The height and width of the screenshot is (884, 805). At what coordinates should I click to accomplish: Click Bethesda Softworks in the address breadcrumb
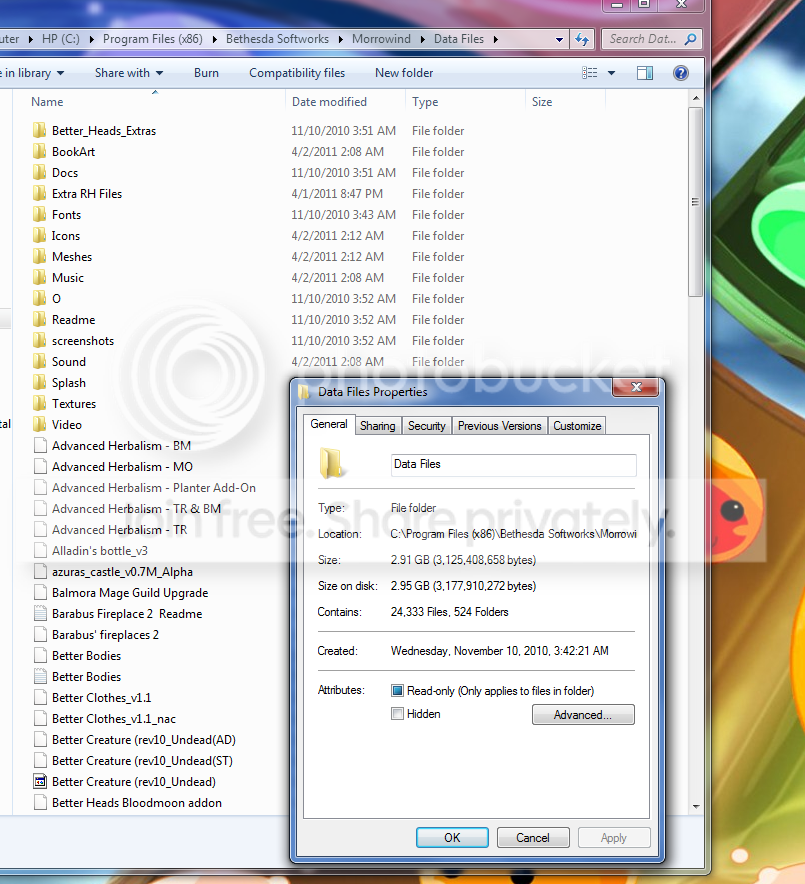[277, 39]
